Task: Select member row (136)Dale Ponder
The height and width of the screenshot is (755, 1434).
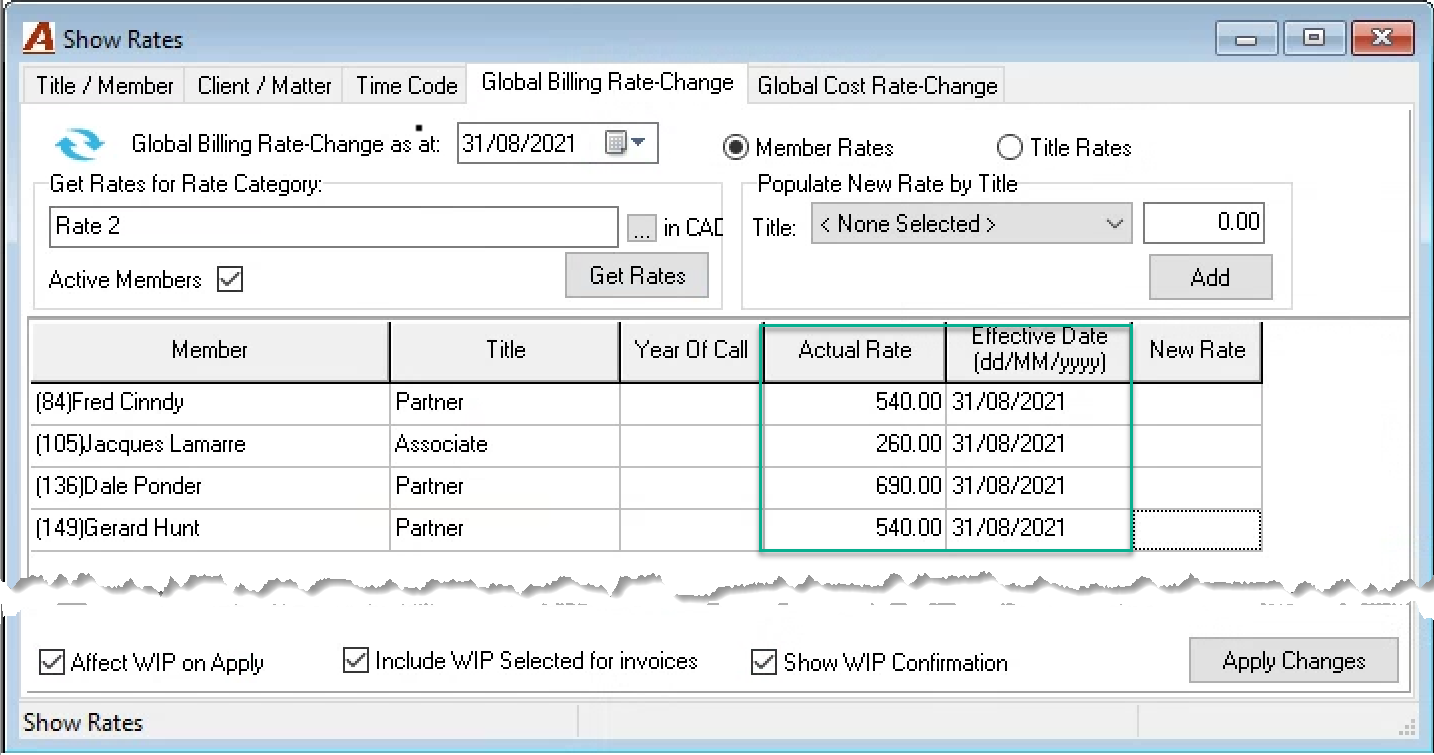Action: [x=210, y=487]
